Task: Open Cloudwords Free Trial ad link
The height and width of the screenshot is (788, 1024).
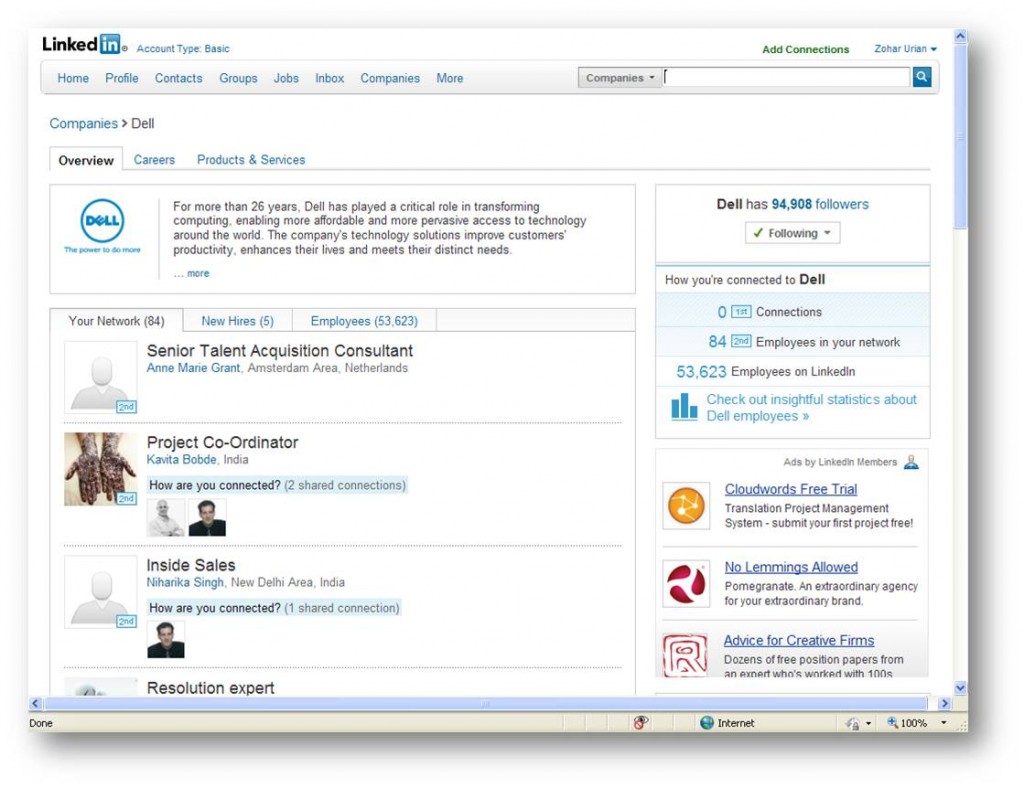Action: (x=791, y=489)
